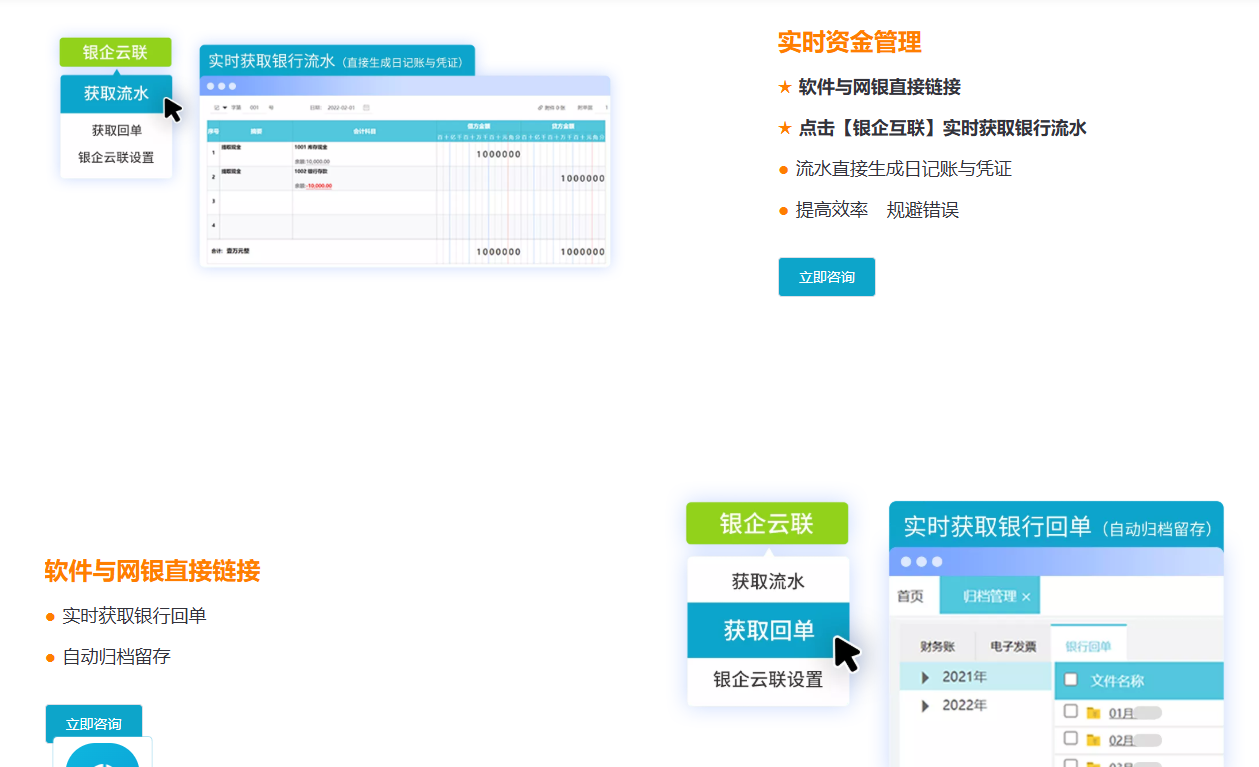Select 获取回单 in menu below highlighted 获取流水
The image size is (1259, 767).
point(116,130)
